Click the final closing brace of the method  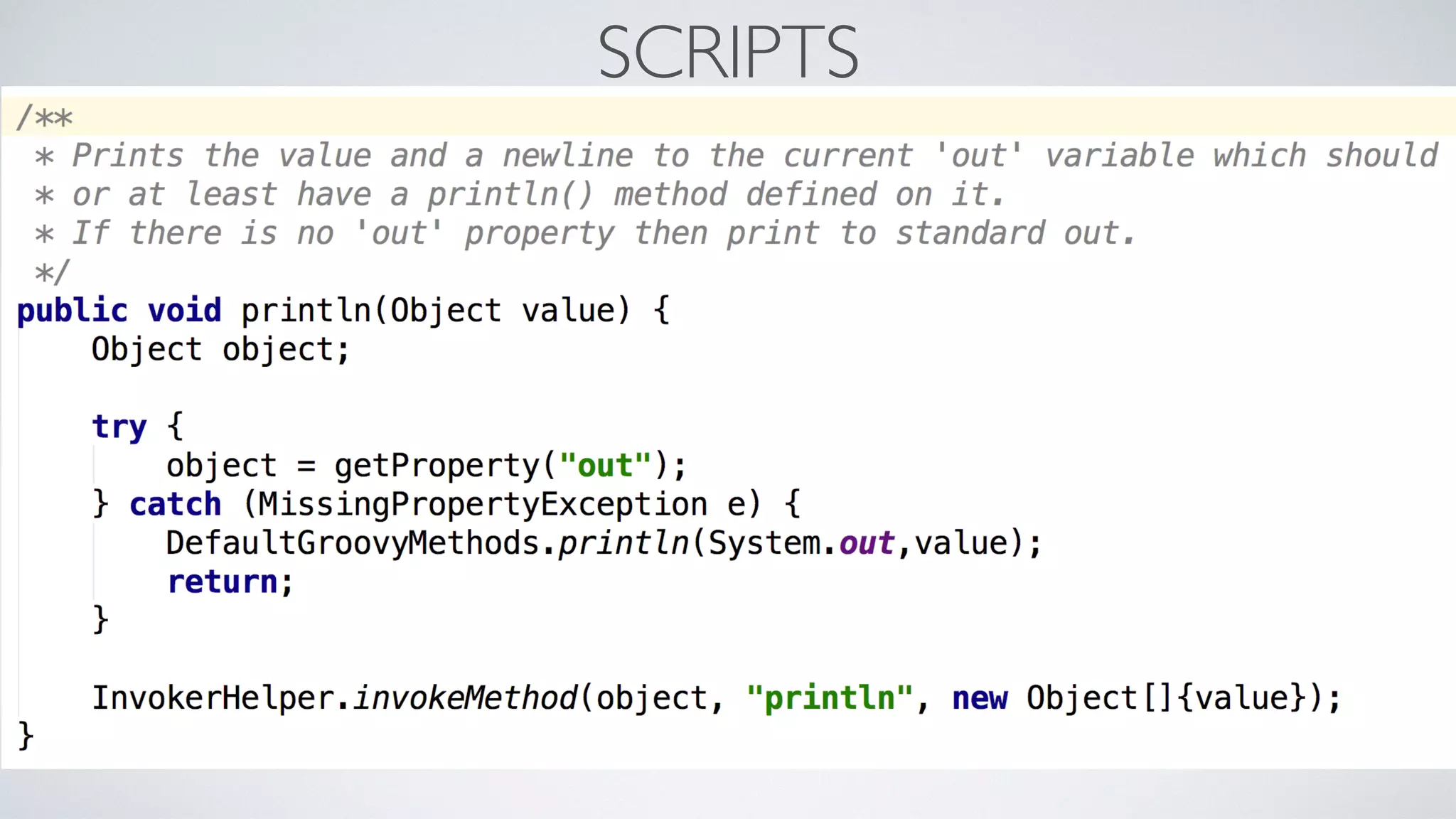[26, 737]
